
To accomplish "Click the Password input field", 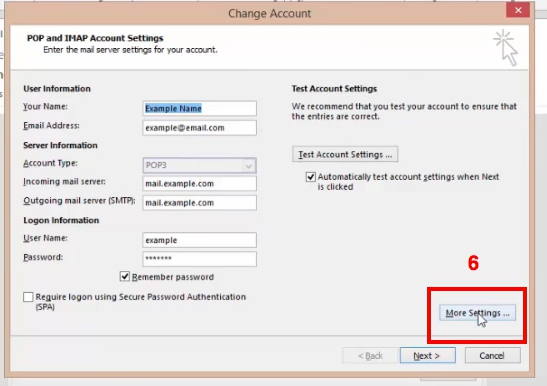I will tap(200, 259).
